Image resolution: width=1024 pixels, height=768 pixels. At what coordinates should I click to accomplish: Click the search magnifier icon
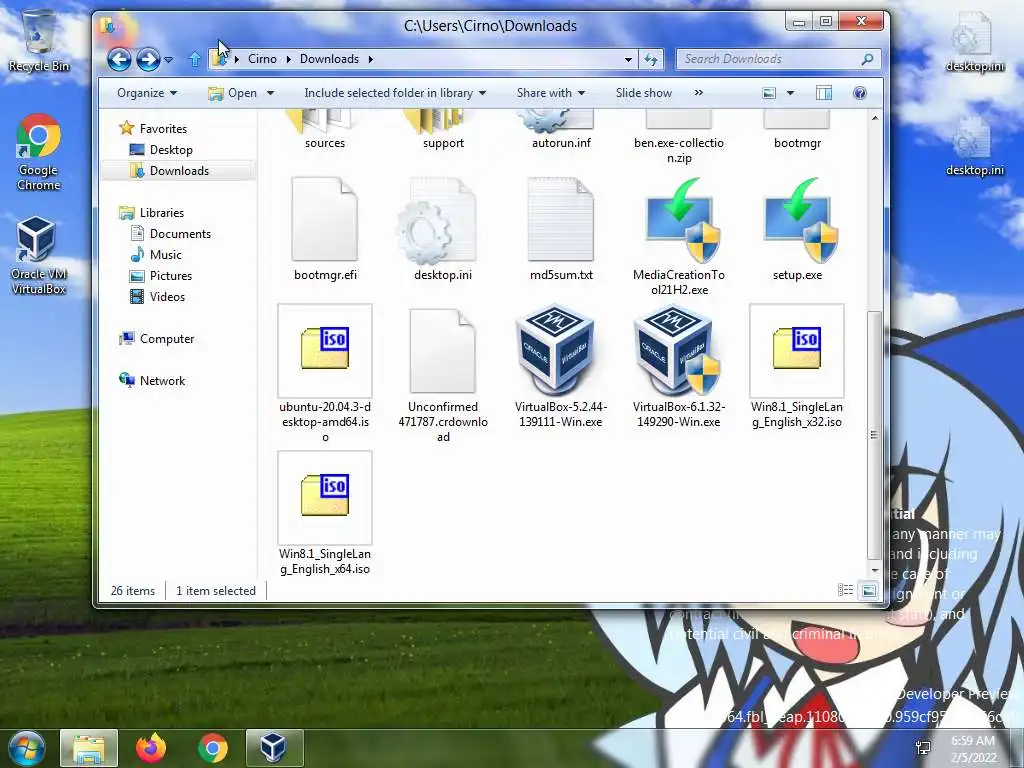(x=867, y=59)
